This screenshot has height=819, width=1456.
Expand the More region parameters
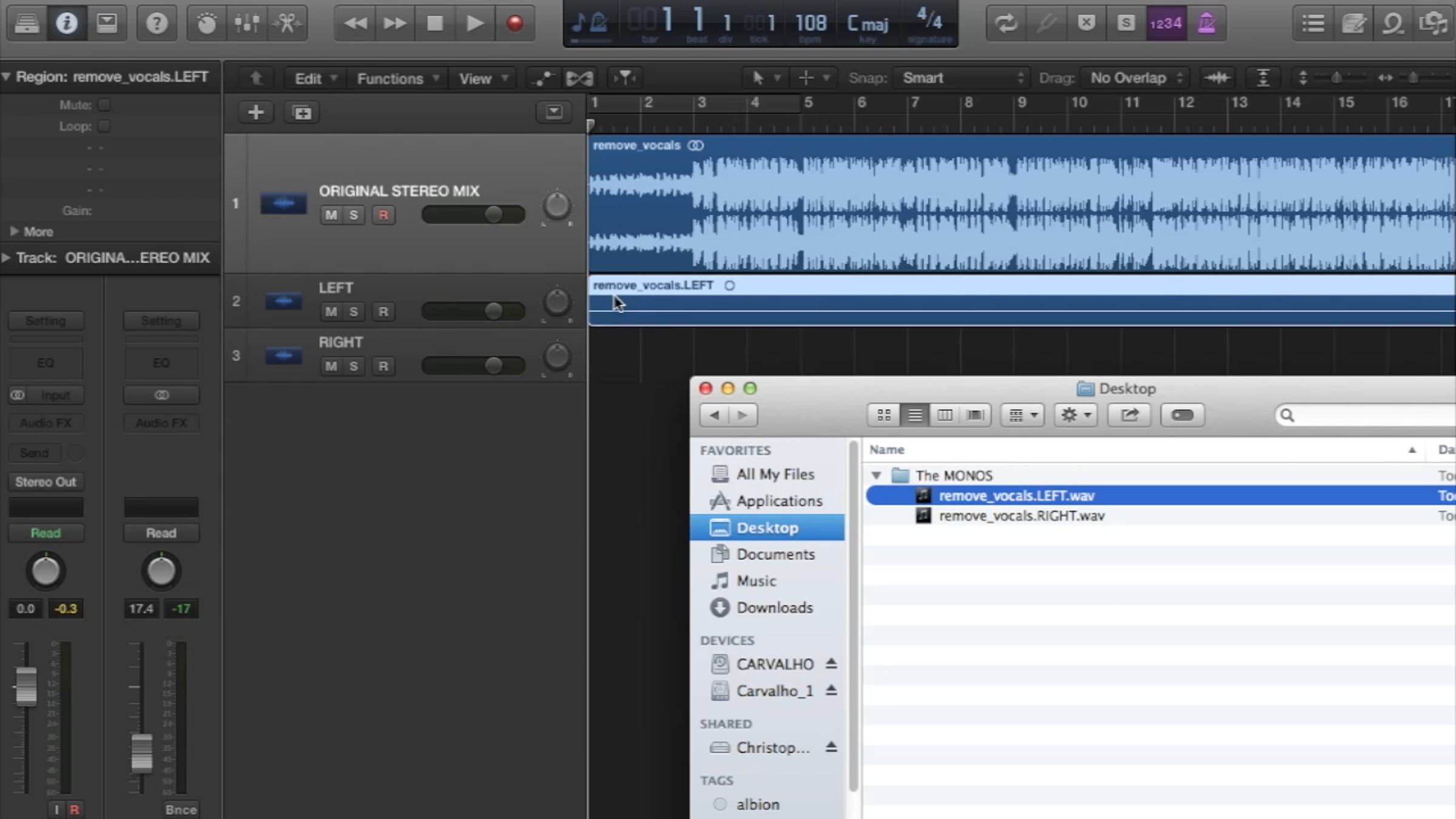[x=15, y=231]
